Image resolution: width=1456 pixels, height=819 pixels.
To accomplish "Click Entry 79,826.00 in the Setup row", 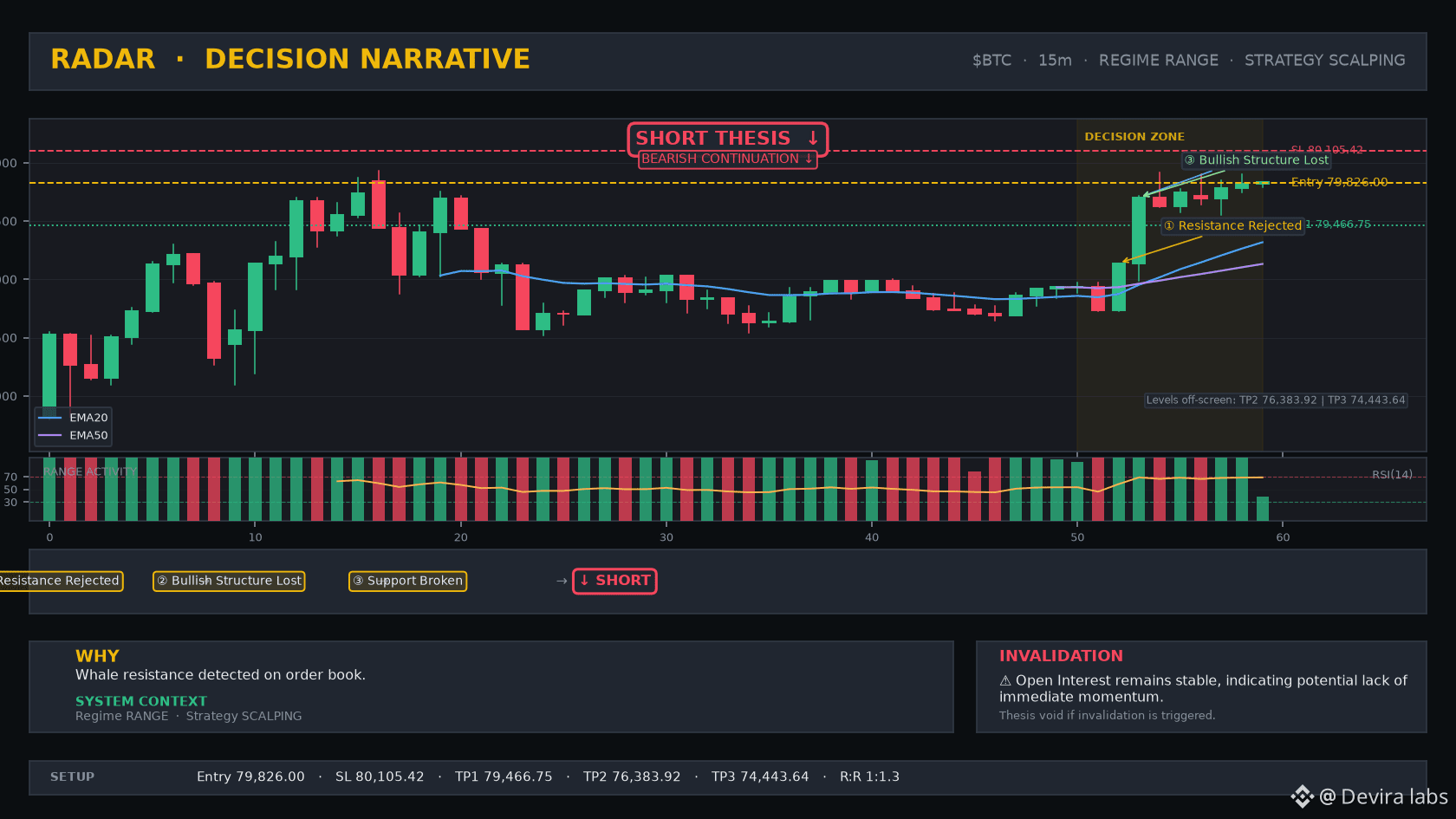I will [250, 777].
